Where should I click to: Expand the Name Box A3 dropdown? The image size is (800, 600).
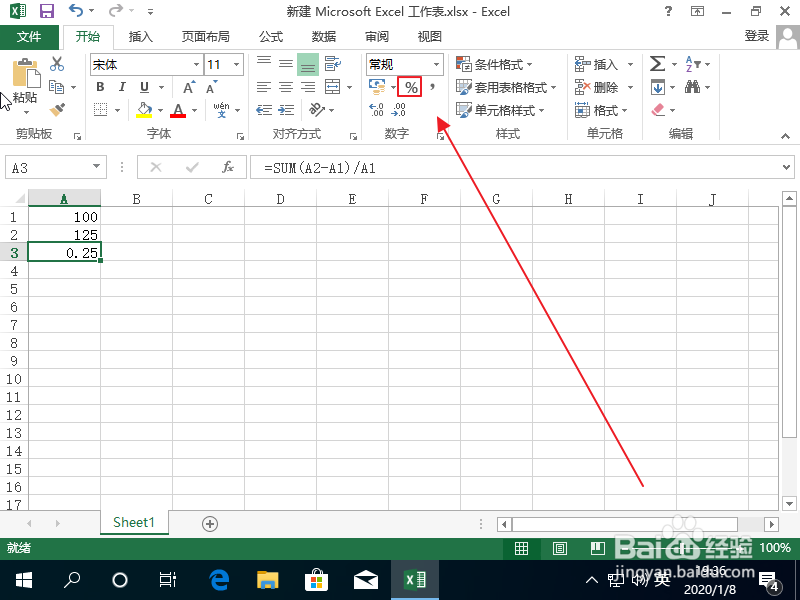(96, 167)
